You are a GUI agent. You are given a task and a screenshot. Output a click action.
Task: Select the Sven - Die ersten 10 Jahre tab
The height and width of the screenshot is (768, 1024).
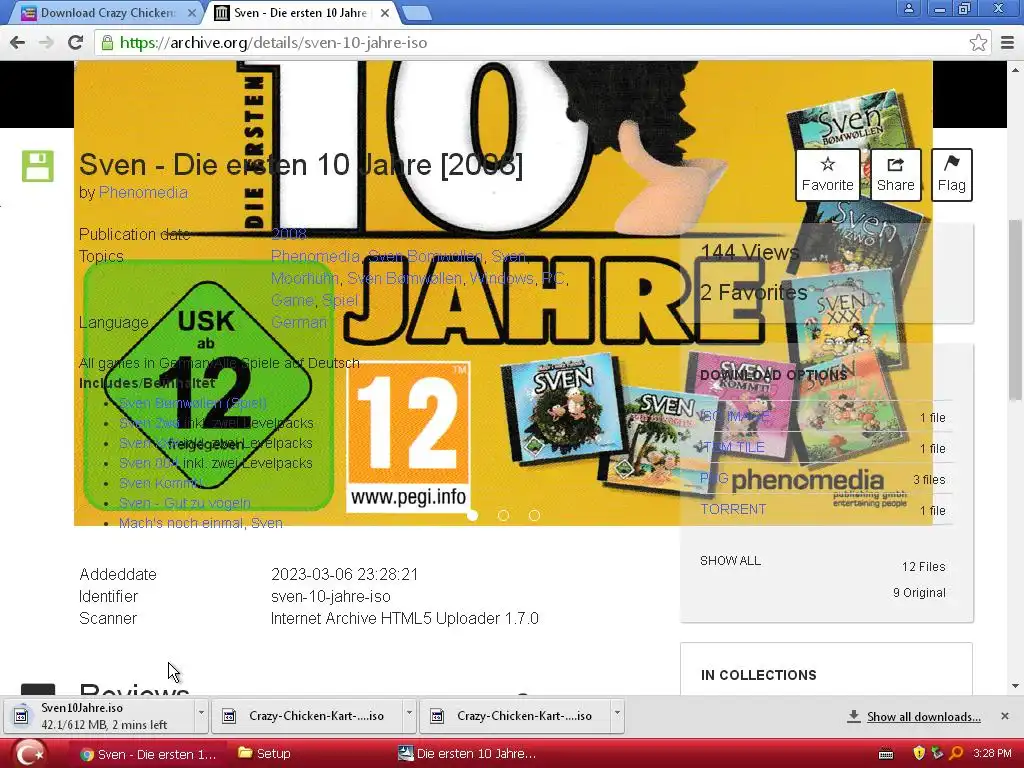[300, 12]
